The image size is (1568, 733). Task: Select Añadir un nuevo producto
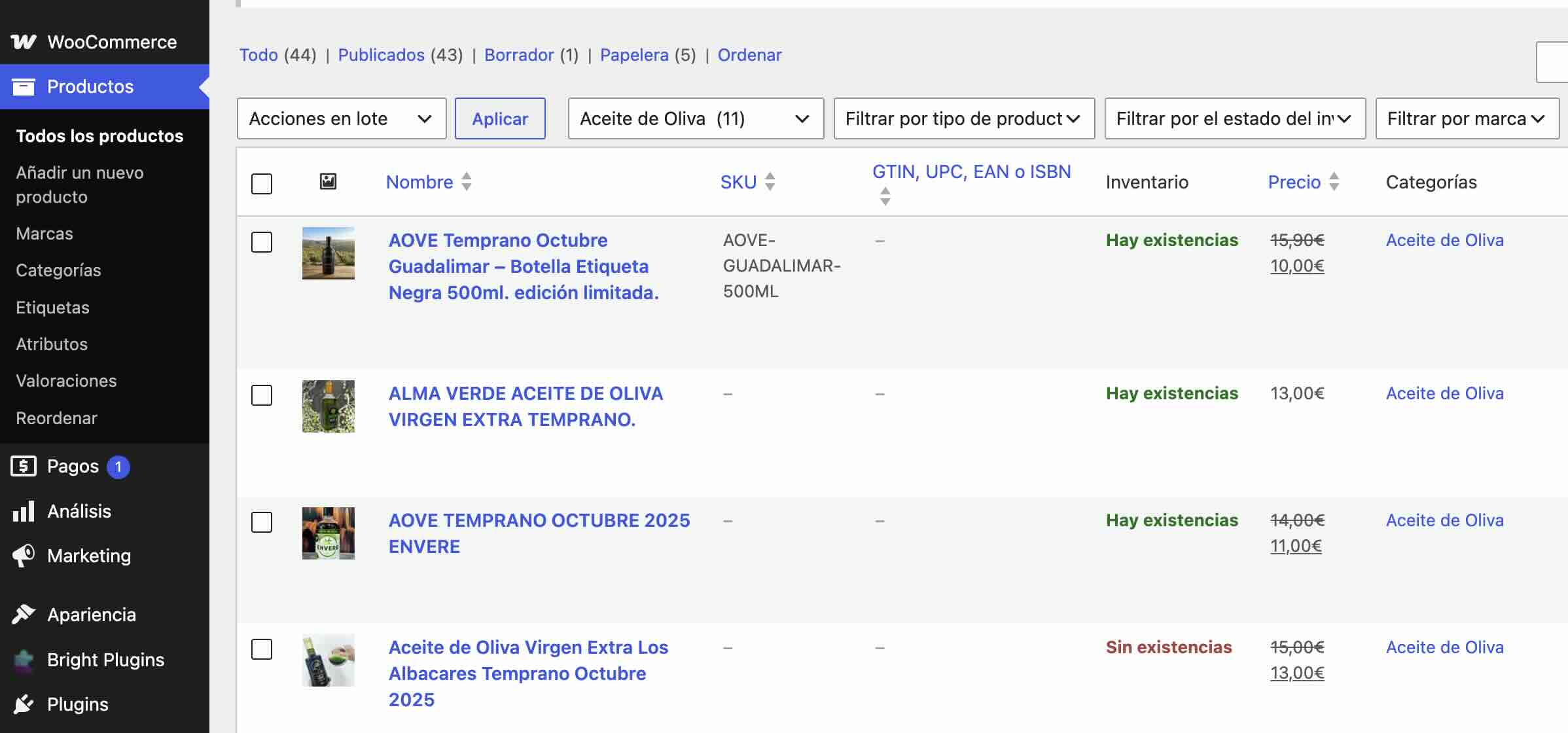pyautogui.click(x=80, y=185)
